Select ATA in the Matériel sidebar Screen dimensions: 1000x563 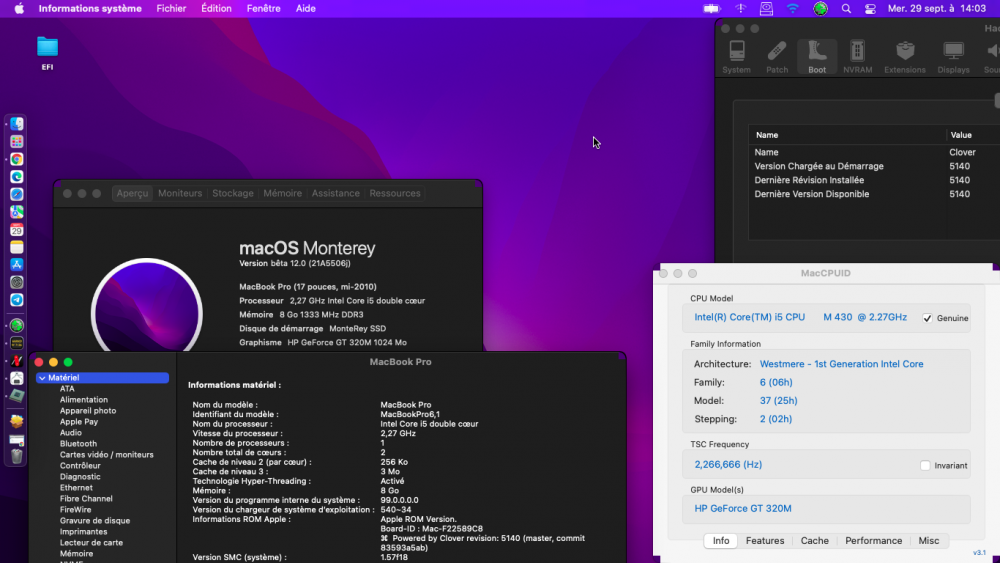point(67,389)
